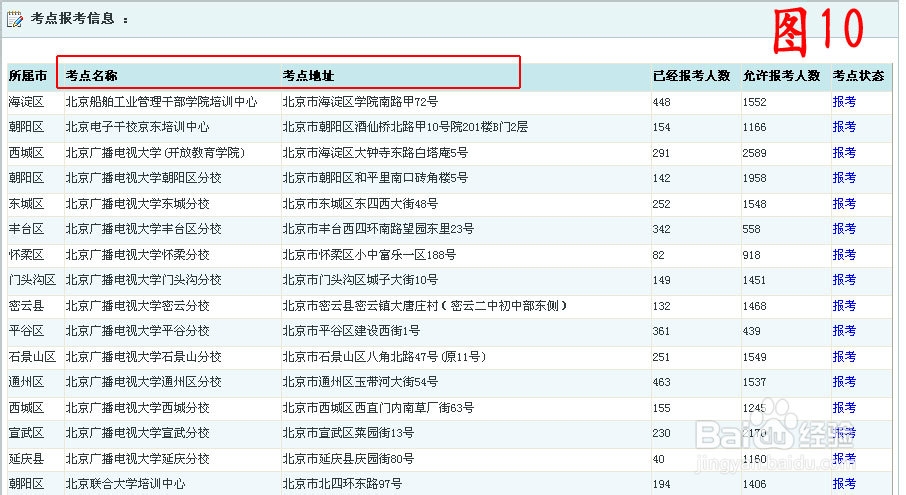
Task: Click the 门头沟区 district cell
Action: coord(32,280)
